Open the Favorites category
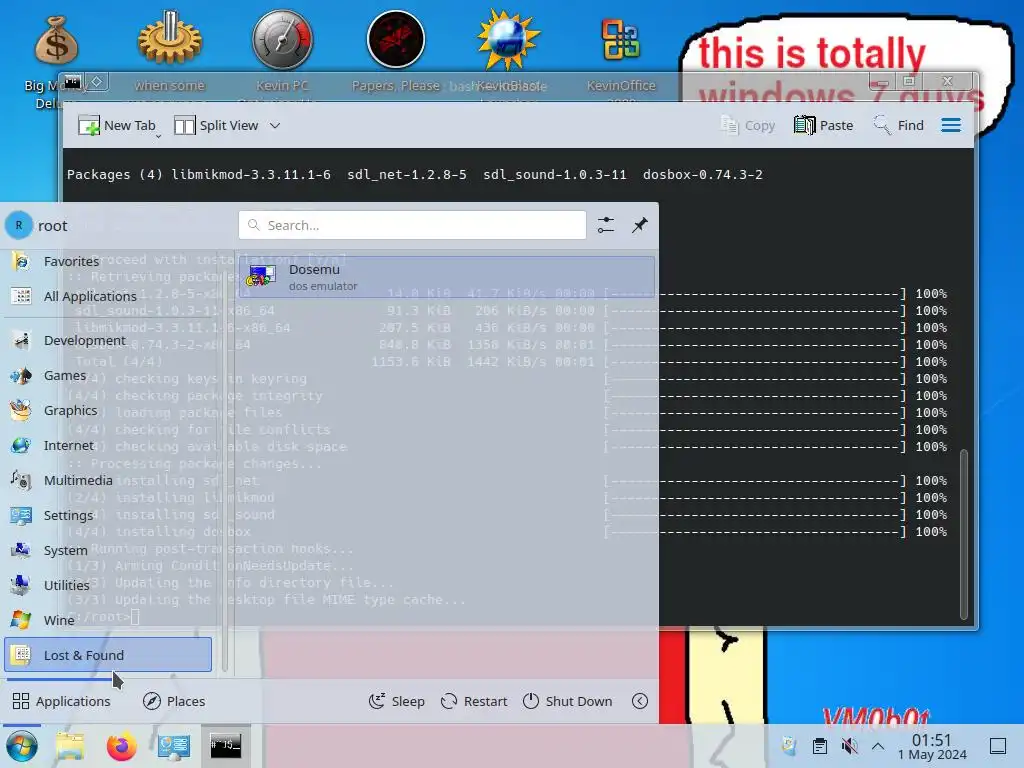Screen dimensions: 1024x768 108,261
